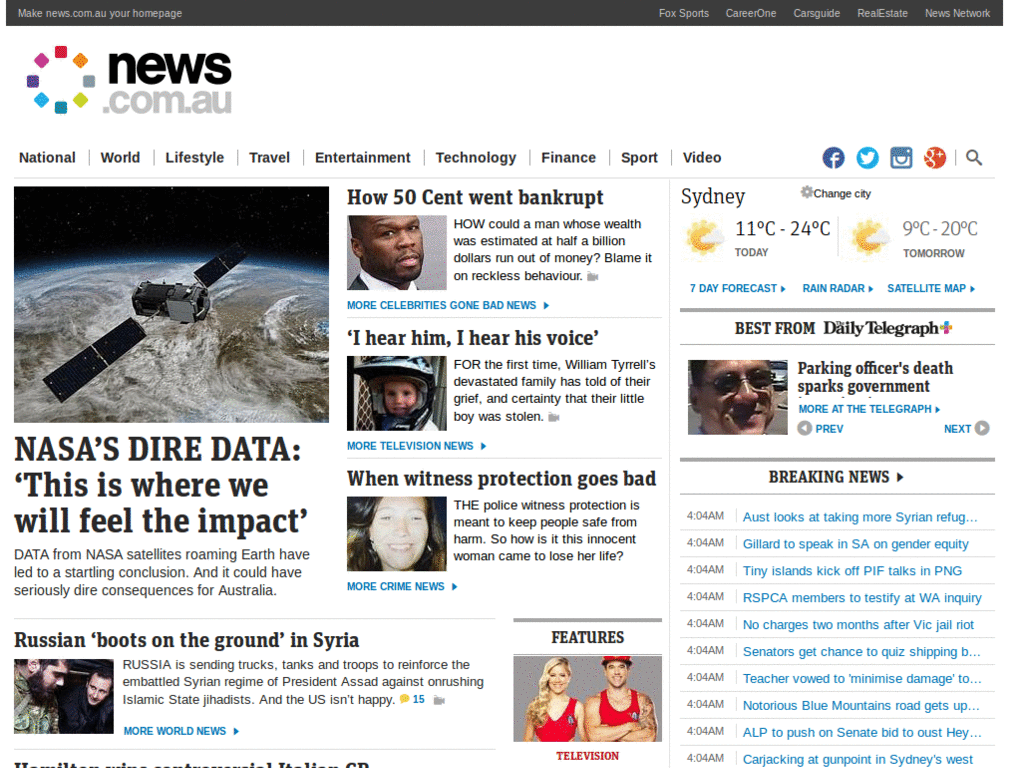
Task: Open 'I hear him, I hear his voice' headline
Action: tap(473, 338)
